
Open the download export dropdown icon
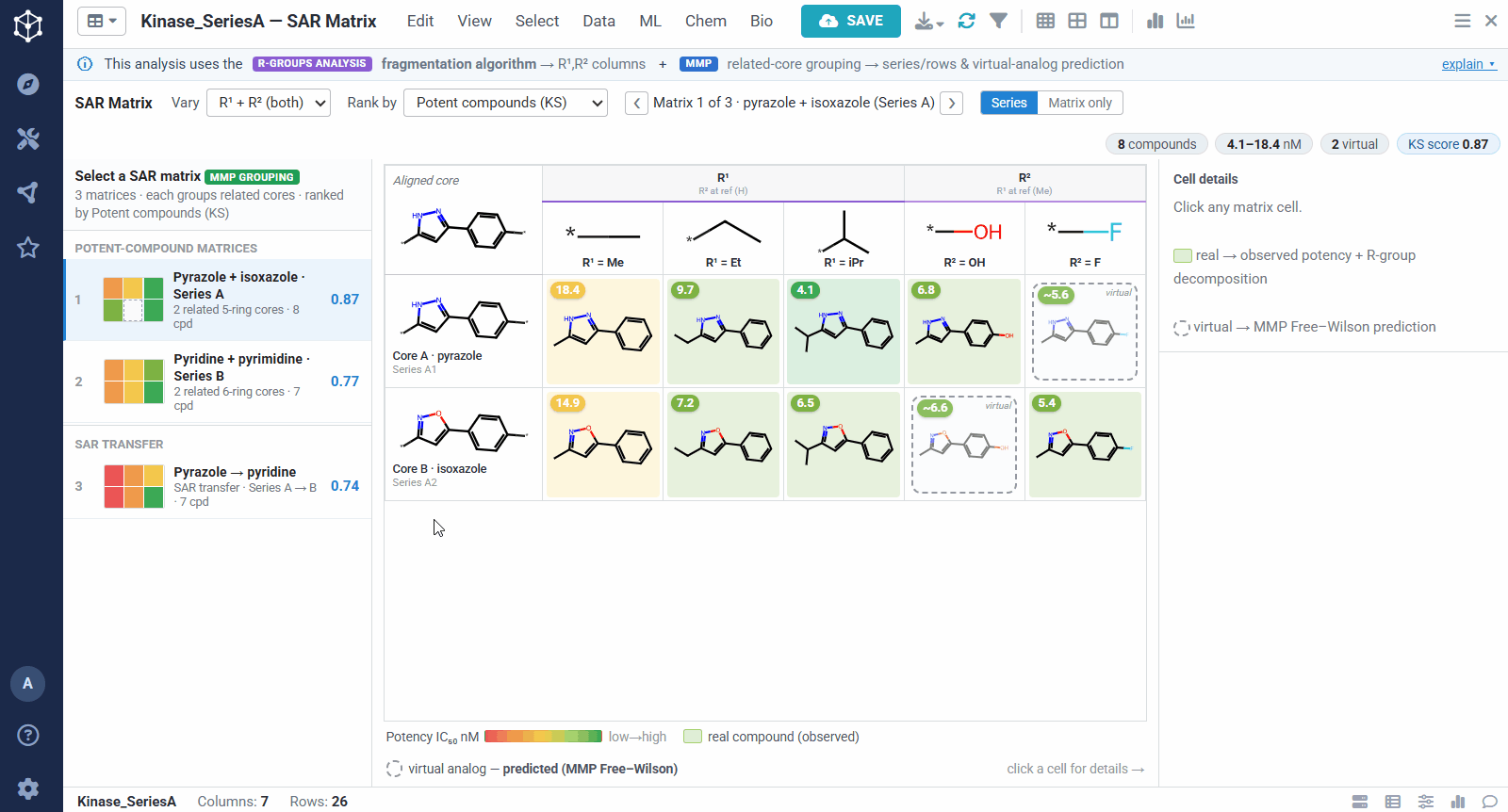929,21
